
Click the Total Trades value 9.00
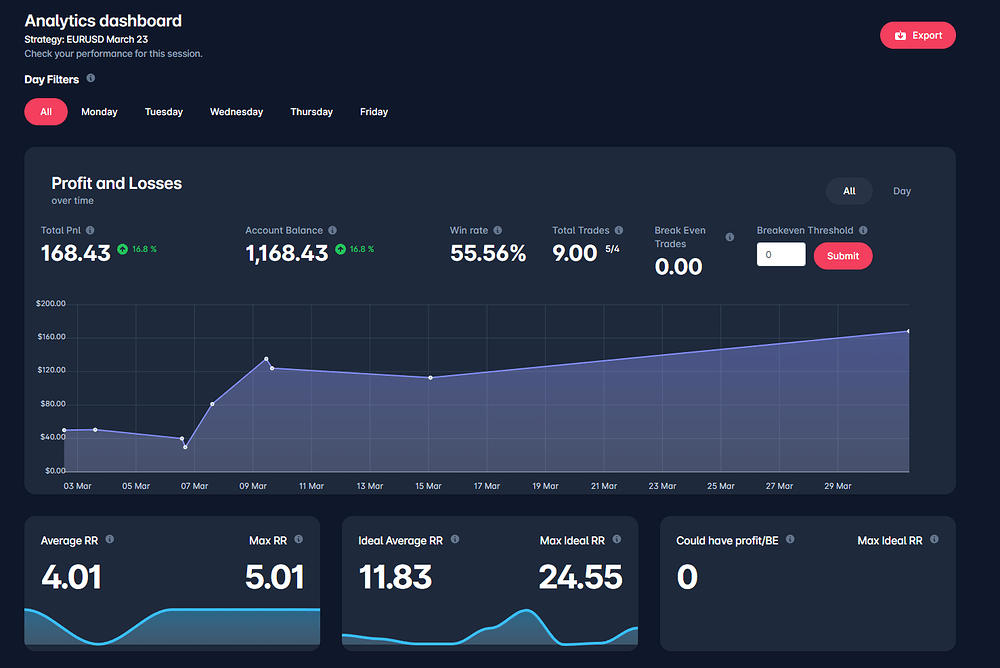tap(575, 253)
